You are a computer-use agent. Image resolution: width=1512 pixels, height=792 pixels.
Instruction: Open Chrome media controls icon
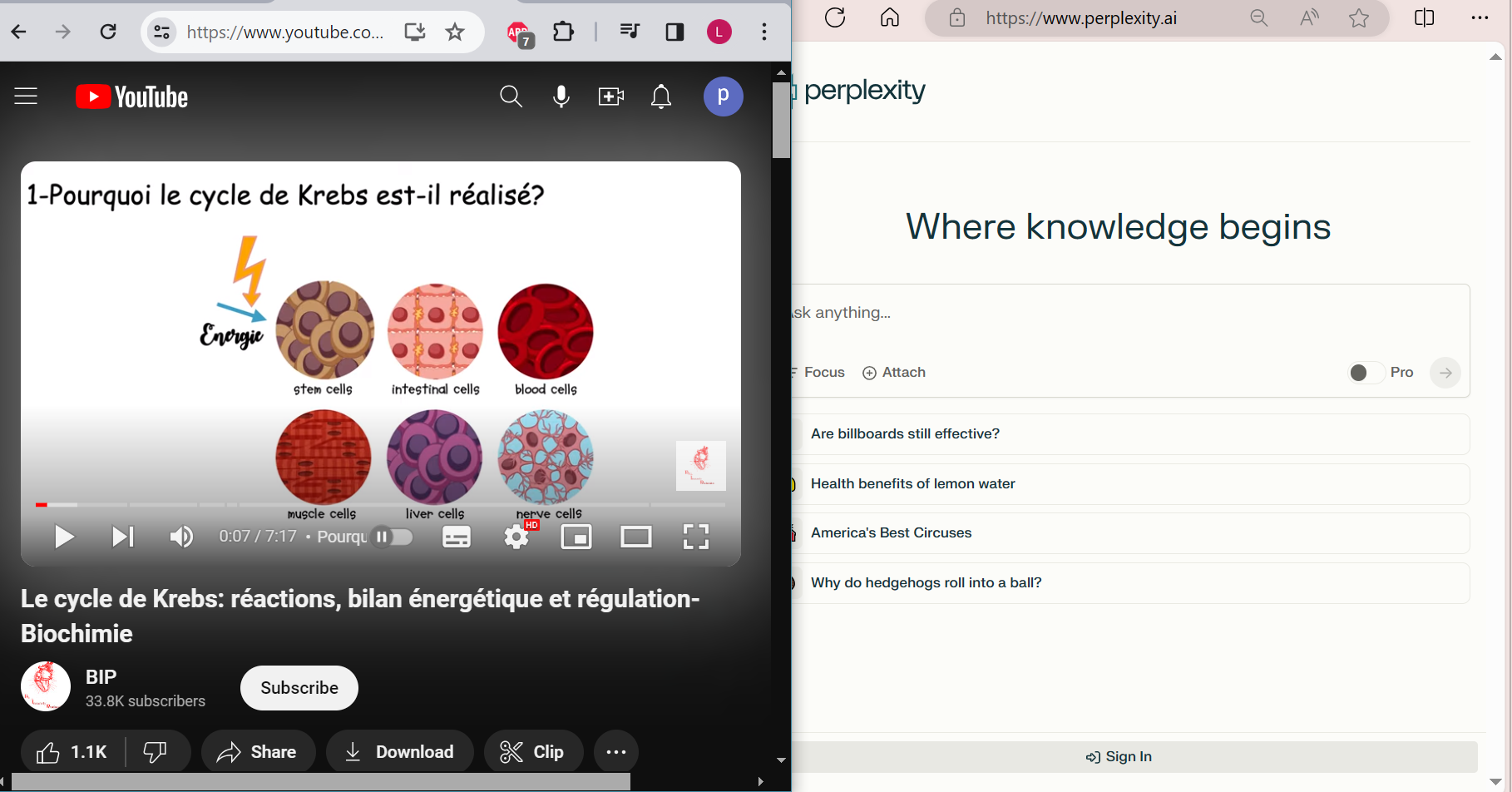point(630,32)
